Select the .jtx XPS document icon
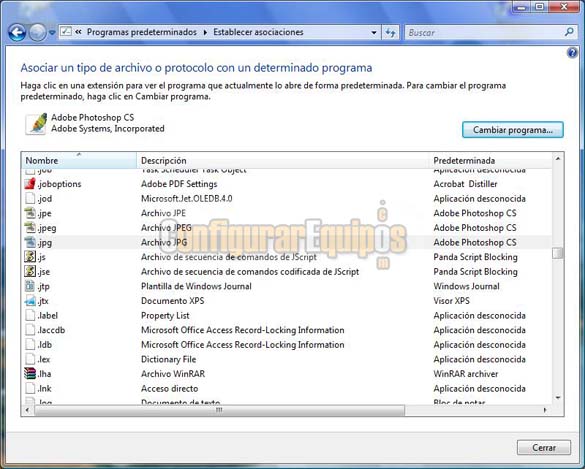The image size is (585, 469). click(30, 301)
